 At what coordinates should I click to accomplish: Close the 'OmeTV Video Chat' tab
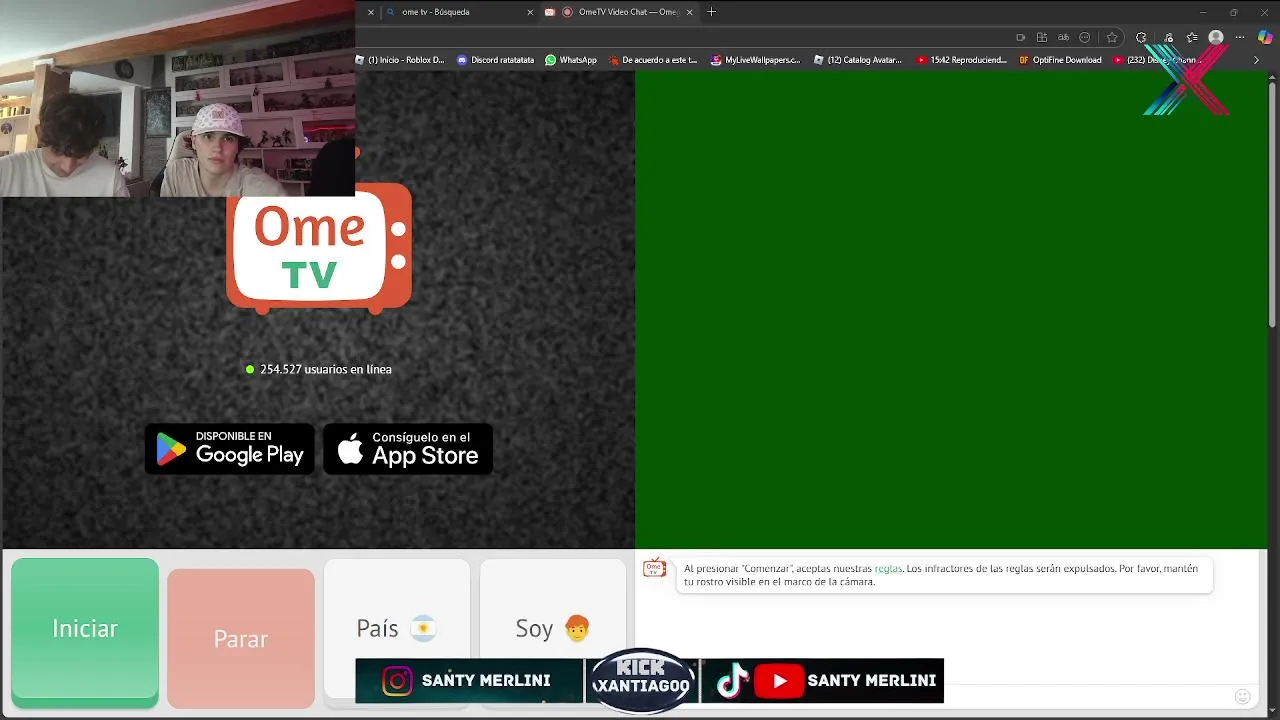click(x=689, y=12)
